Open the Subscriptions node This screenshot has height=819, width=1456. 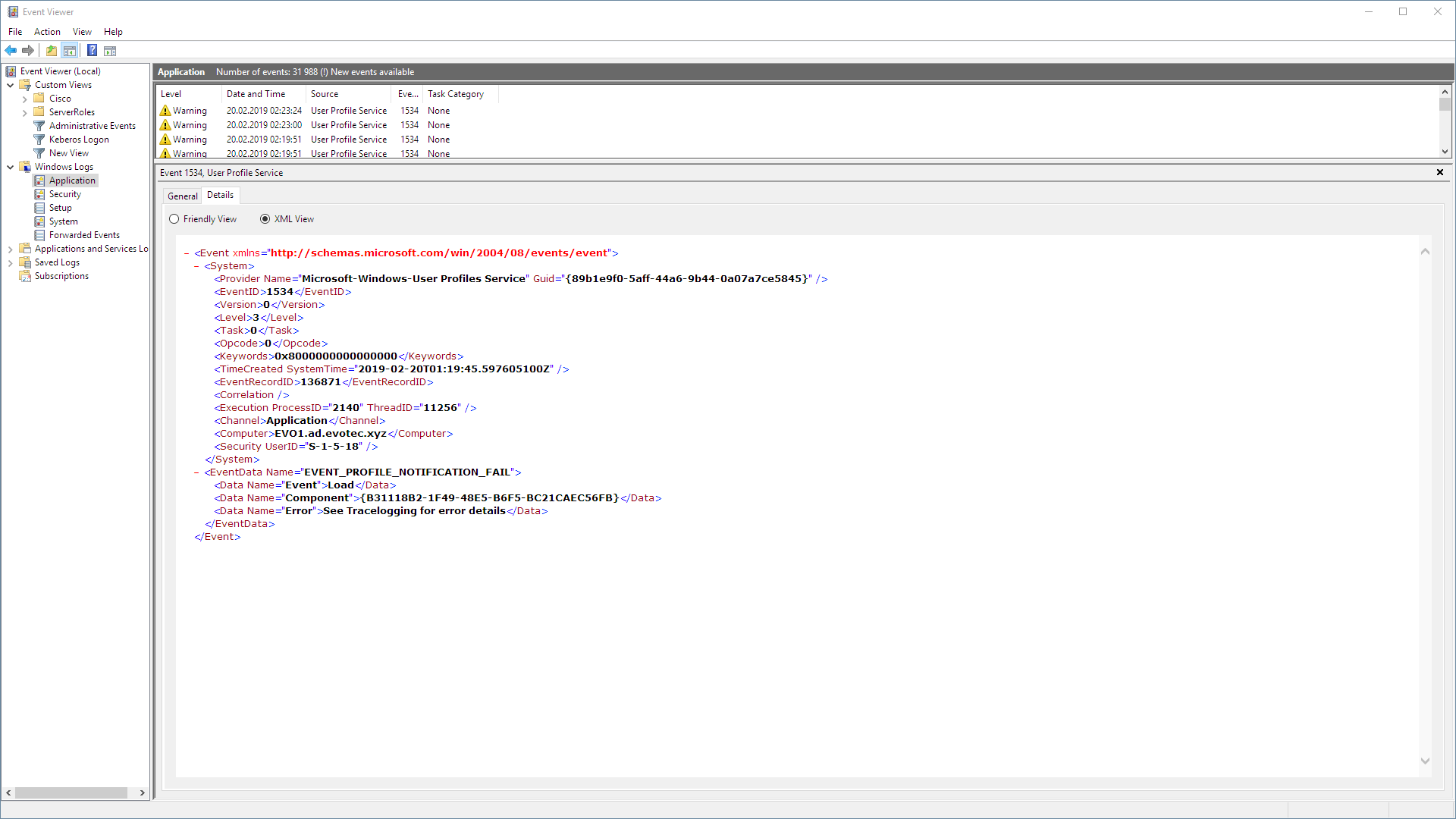tap(61, 275)
